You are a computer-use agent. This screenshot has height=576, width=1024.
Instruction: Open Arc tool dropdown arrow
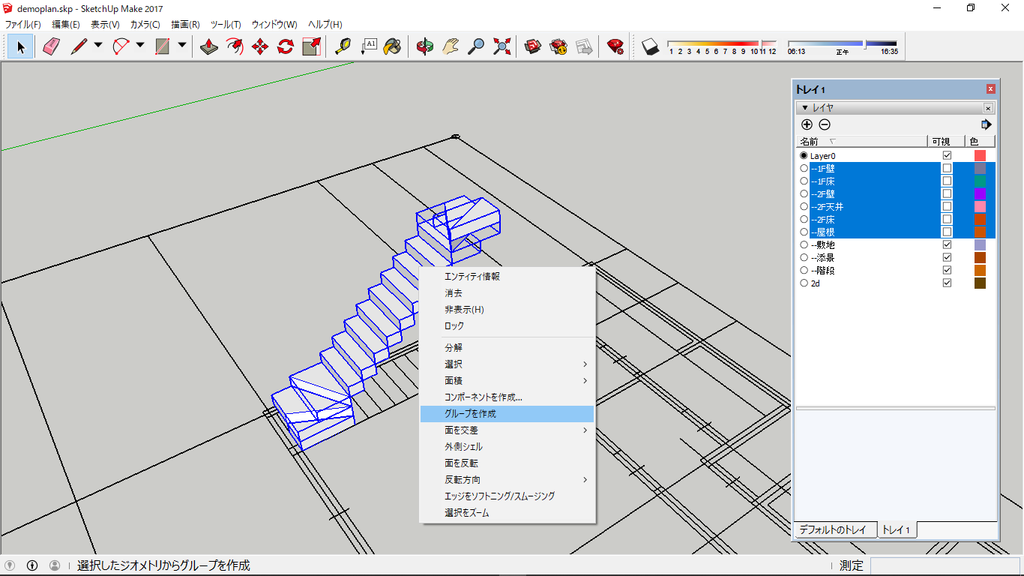pyautogui.click(x=140, y=46)
